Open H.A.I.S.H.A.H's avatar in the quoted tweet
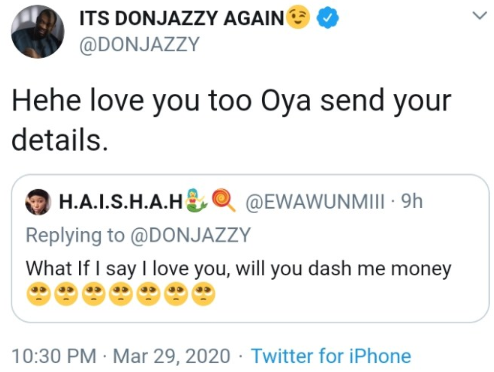 pos(38,202)
